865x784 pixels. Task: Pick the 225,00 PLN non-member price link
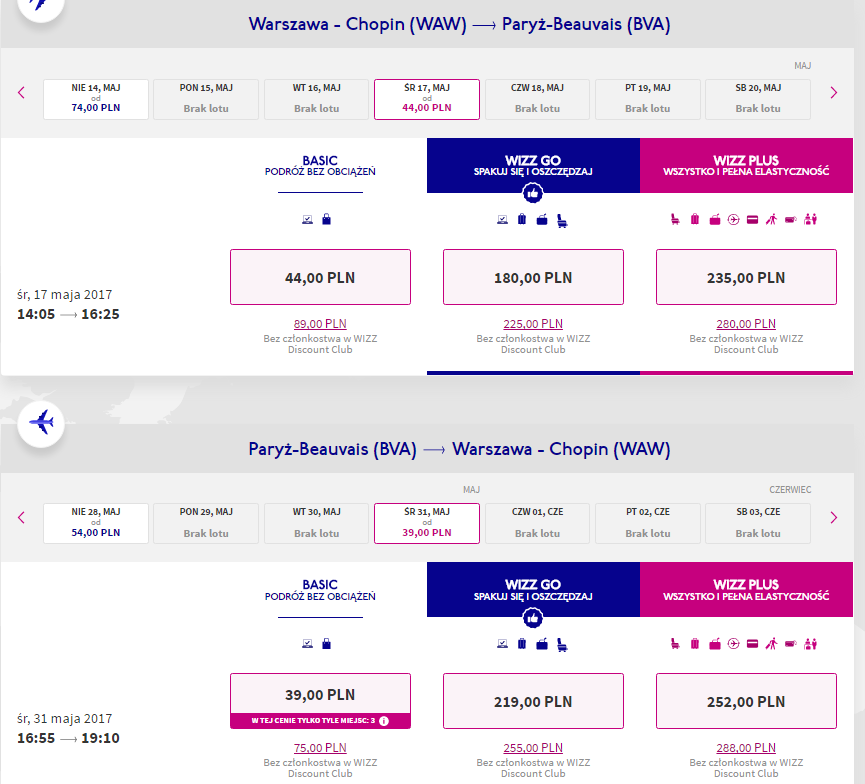point(533,324)
